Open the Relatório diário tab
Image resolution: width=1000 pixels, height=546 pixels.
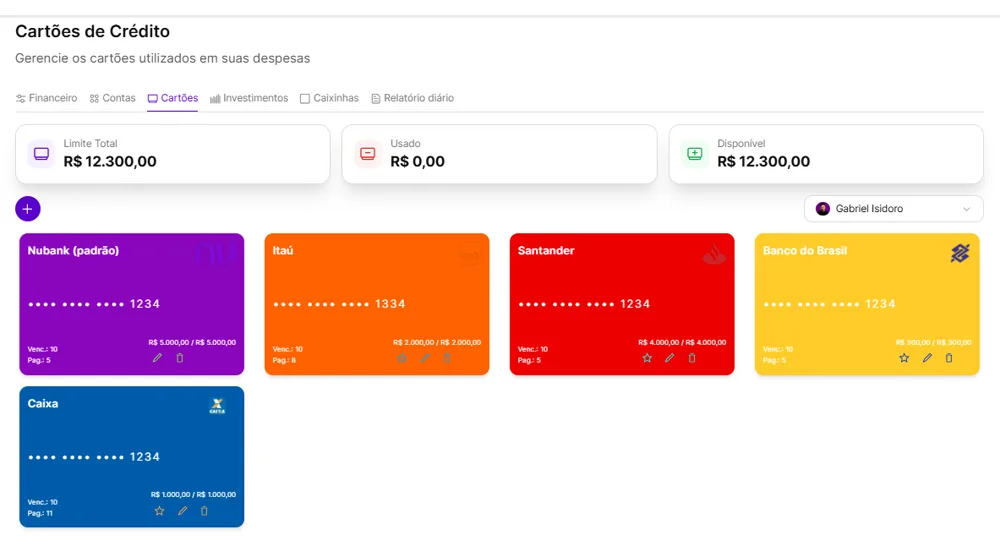pyautogui.click(x=413, y=98)
